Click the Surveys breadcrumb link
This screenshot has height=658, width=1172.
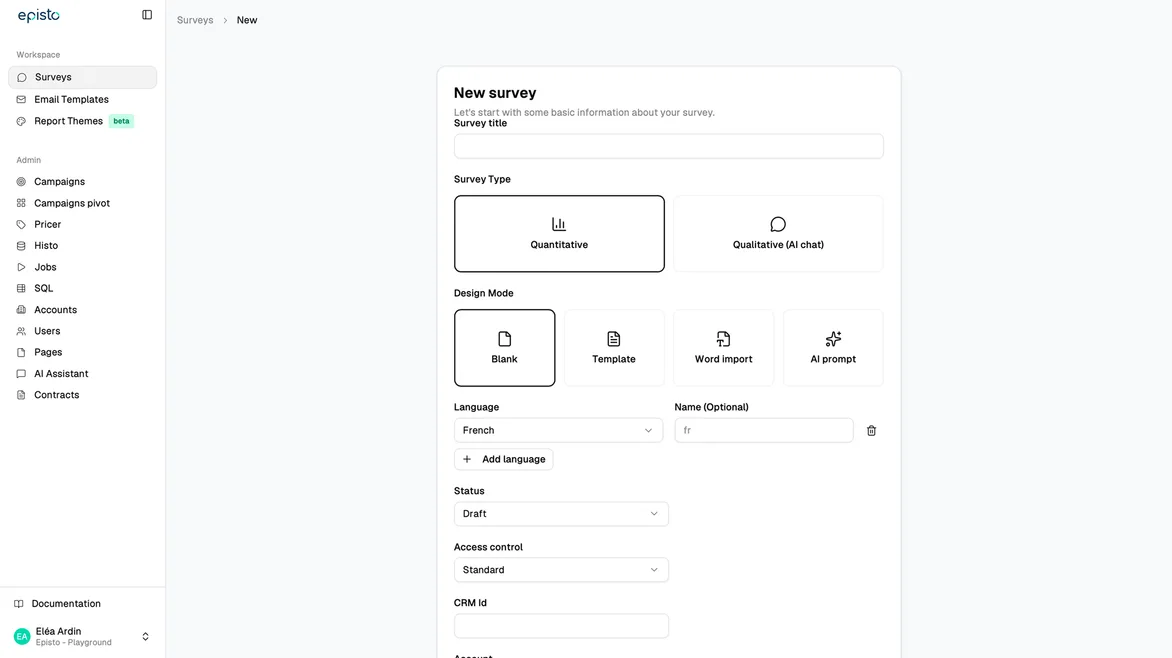[x=195, y=20]
